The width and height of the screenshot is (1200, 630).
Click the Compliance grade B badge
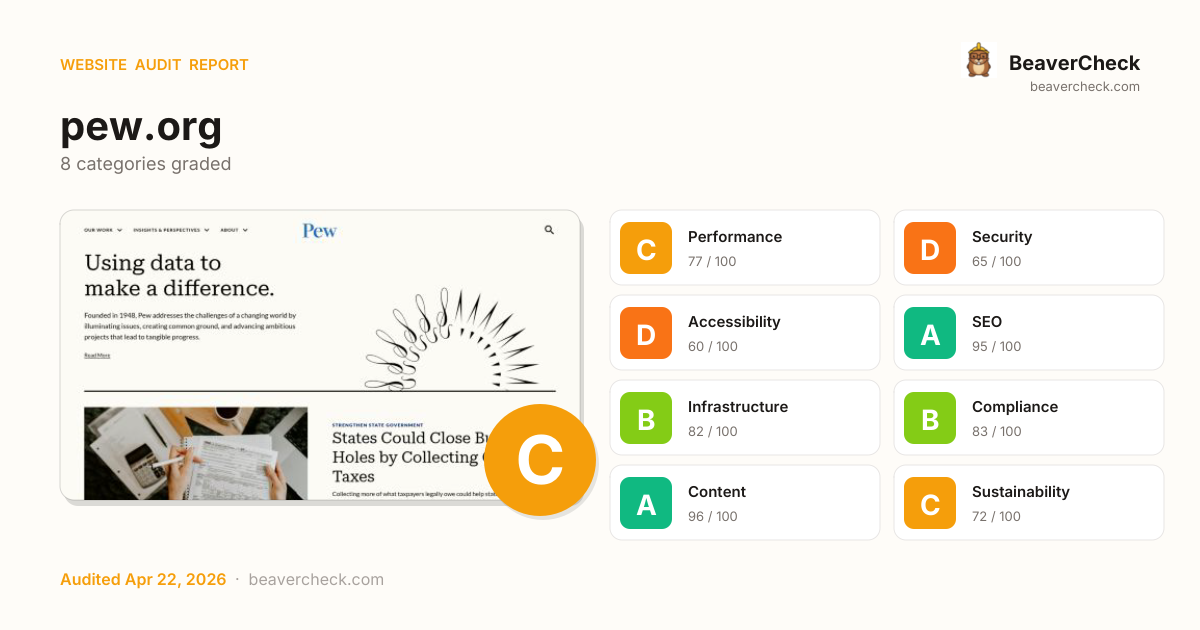(930, 418)
